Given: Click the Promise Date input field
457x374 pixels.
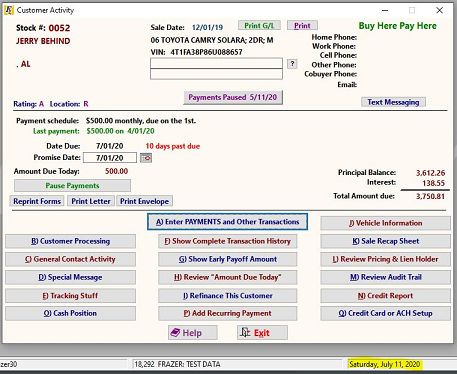Looking at the screenshot, I should pyautogui.click(x=110, y=158).
